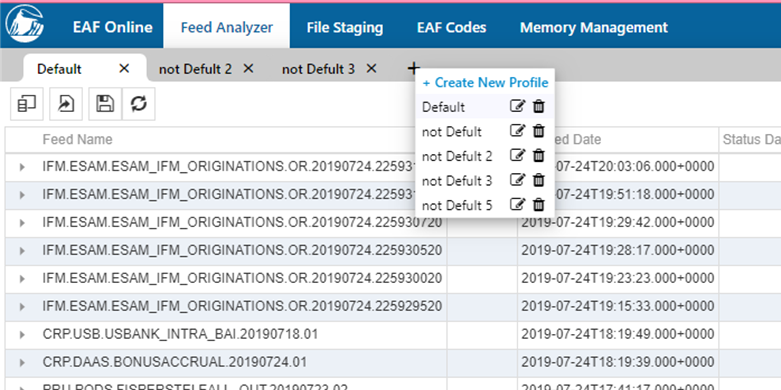The image size is (781, 390).
Task: Delete the 'not Defult 3' profile
Action: pos(538,180)
